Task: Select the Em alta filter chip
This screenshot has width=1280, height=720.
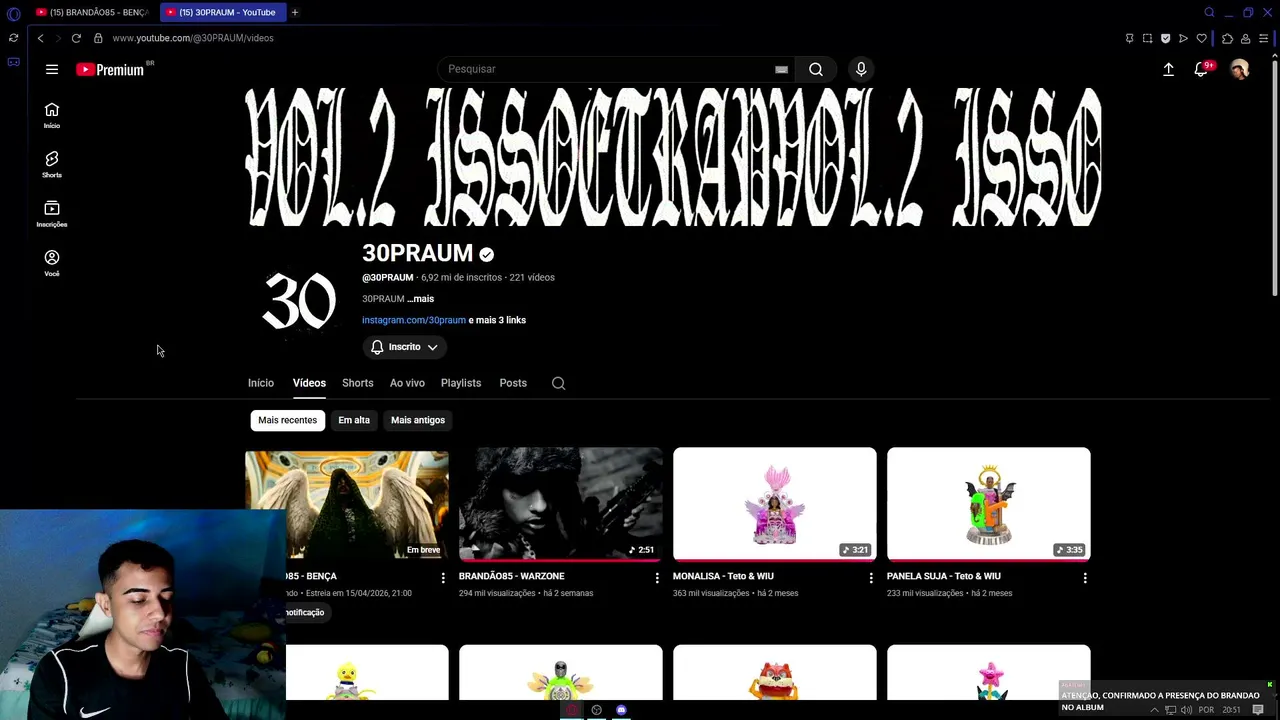Action: (354, 420)
